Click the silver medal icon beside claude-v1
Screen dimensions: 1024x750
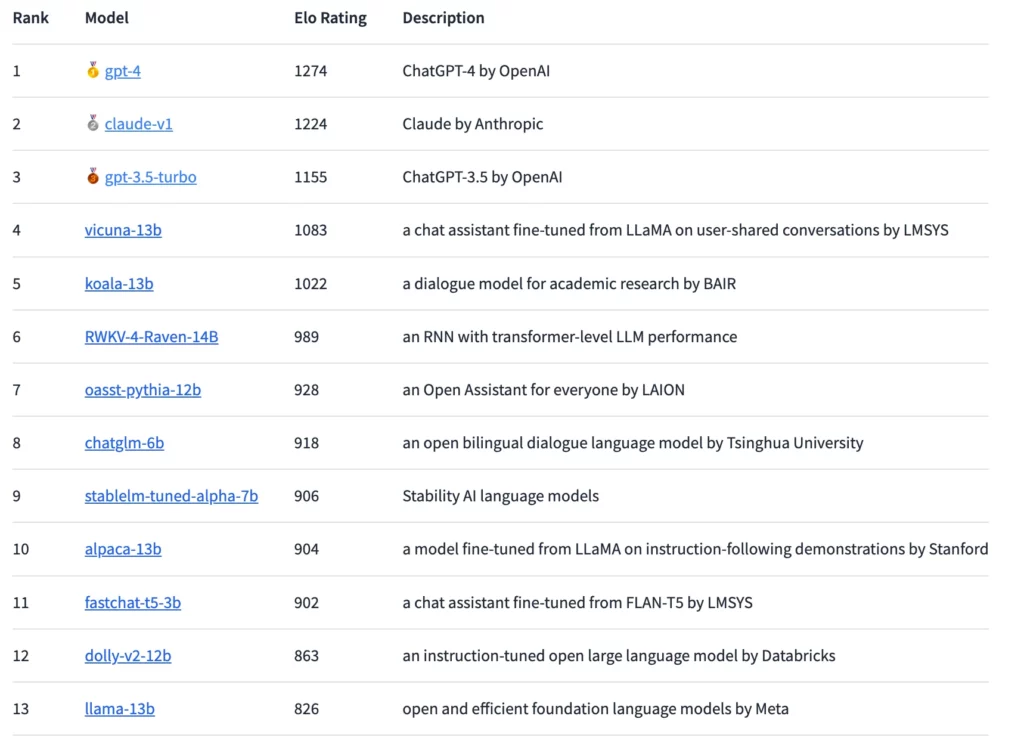pos(93,124)
